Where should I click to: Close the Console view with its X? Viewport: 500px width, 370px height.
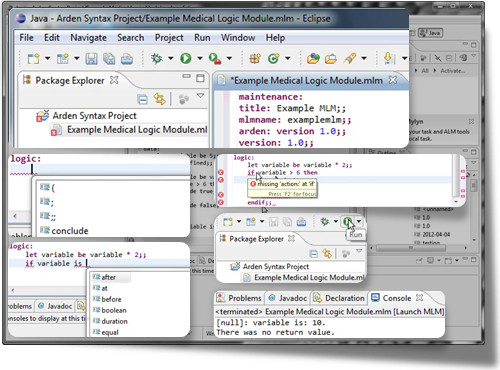coord(419,297)
